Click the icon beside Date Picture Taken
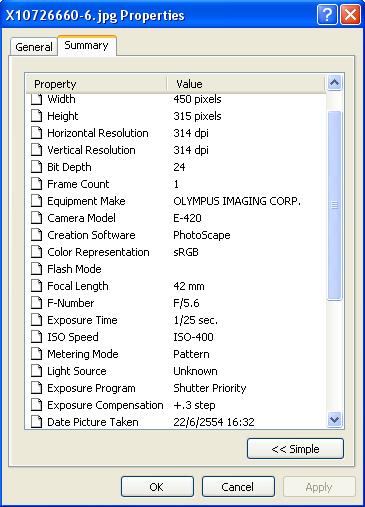The height and width of the screenshot is (507, 365). click(x=37, y=422)
